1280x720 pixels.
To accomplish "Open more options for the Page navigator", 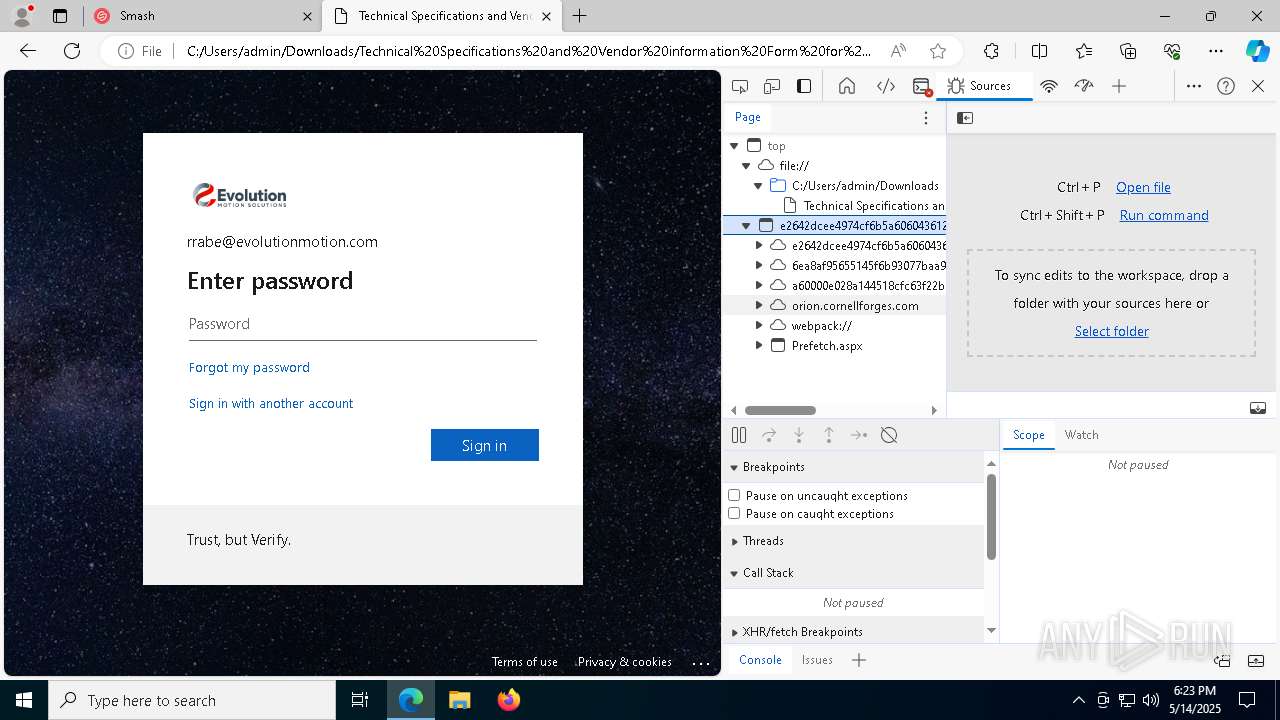I will (x=926, y=118).
